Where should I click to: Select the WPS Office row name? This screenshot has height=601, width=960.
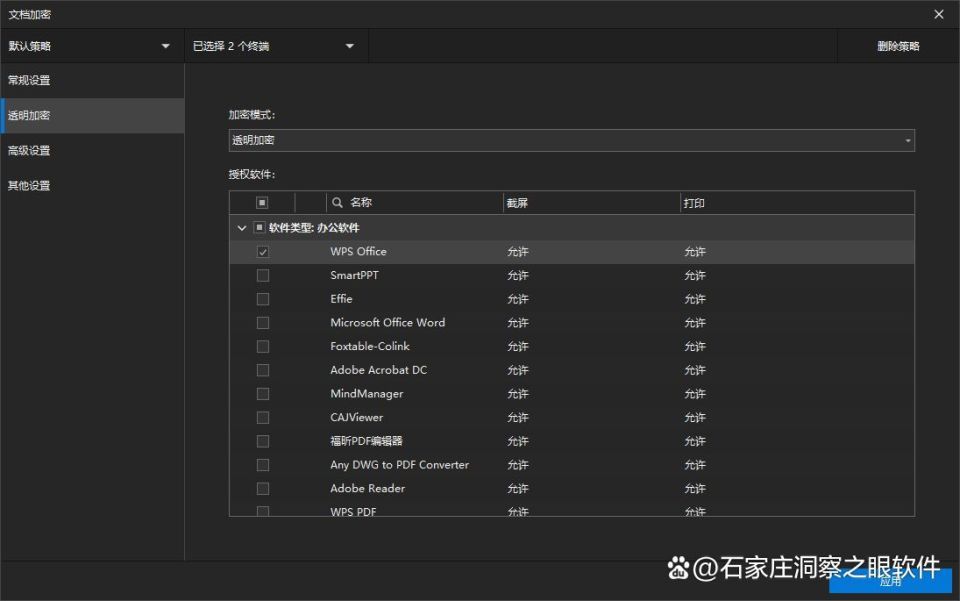pyautogui.click(x=358, y=252)
